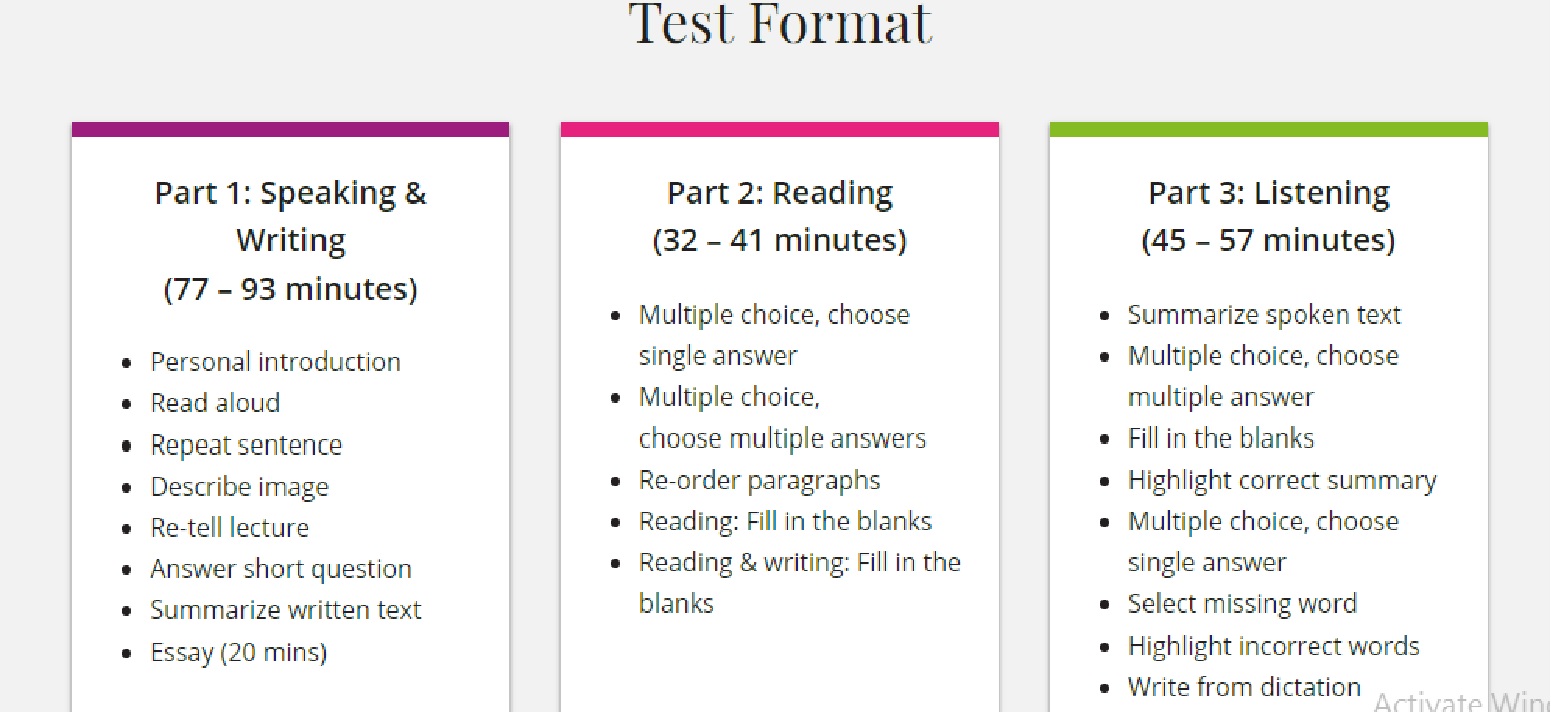Click the green bar above Listening card
Image resolution: width=1551 pixels, height=712 pixels.
pyautogui.click(x=1268, y=129)
